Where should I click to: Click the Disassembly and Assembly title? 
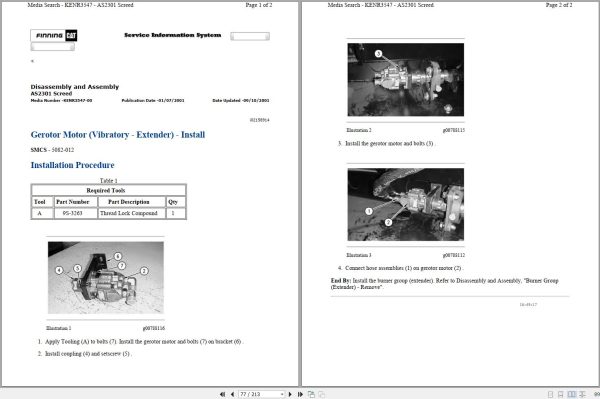click(75, 87)
